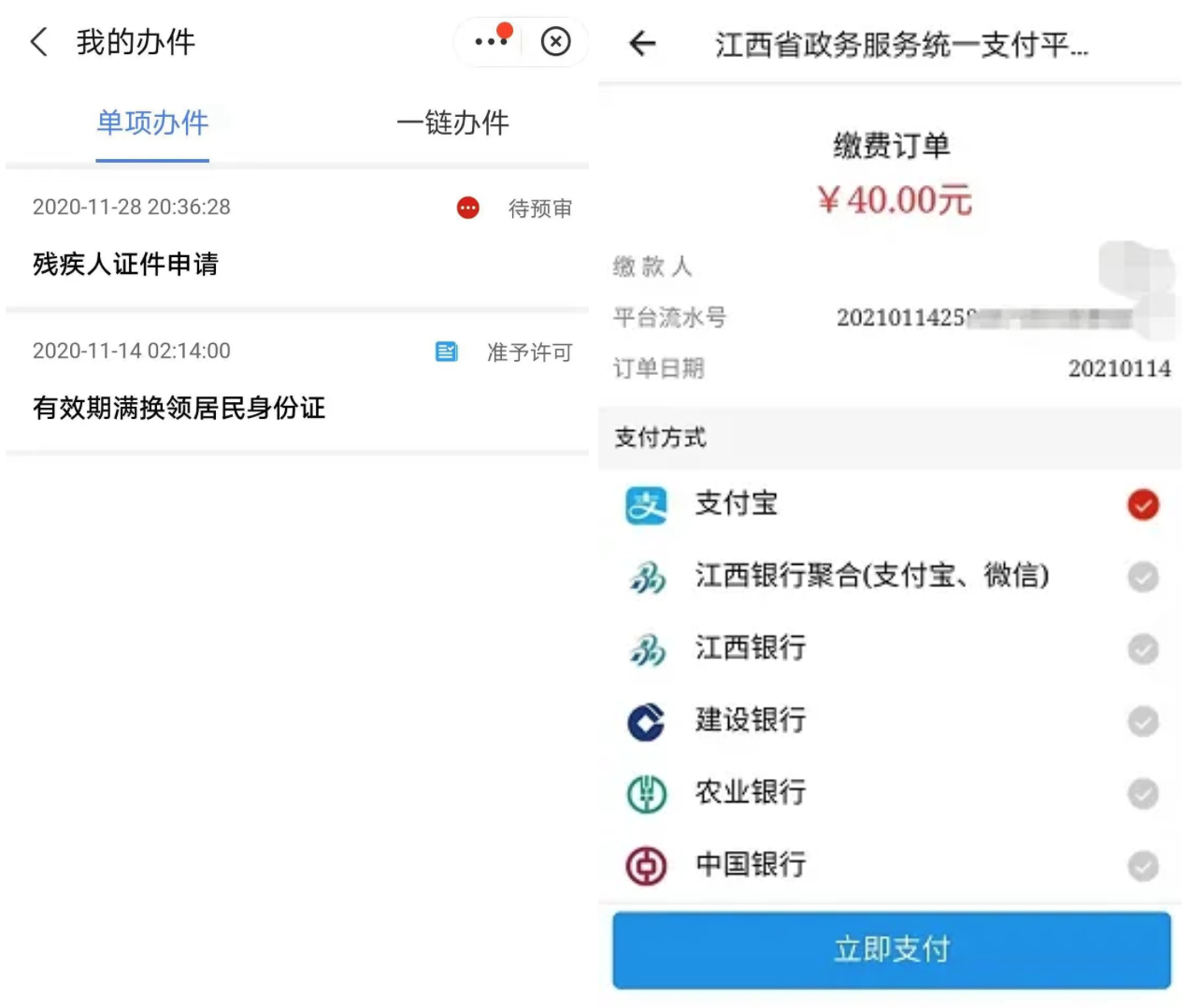
Task: Select the 支付宝 radio button
Action: pyautogui.click(x=1143, y=505)
